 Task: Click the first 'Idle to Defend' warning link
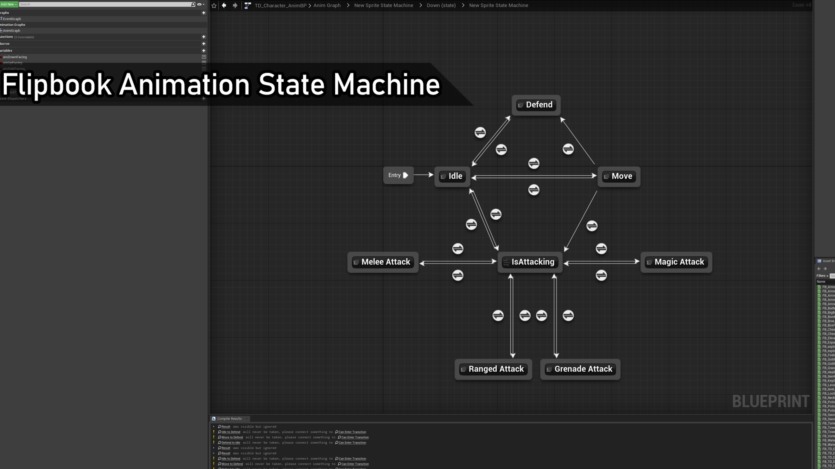pos(230,432)
